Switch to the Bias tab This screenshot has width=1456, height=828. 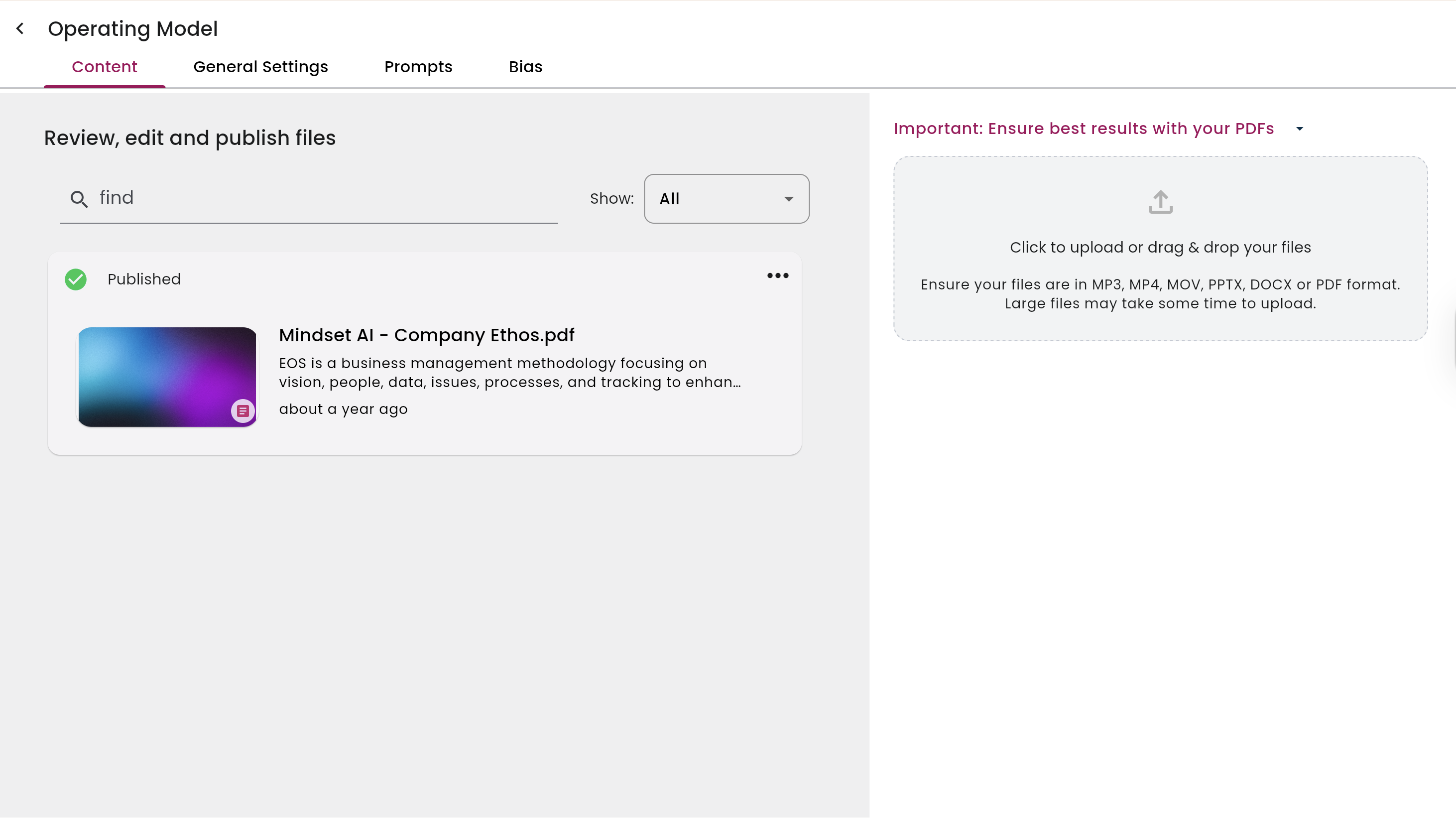pos(526,67)
